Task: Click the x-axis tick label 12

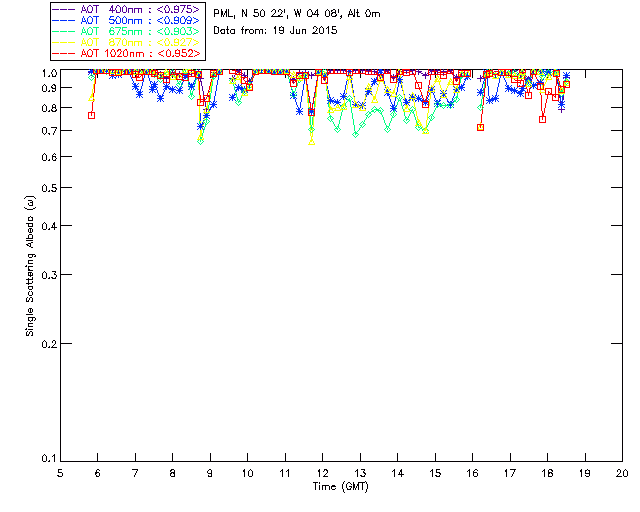Action: point(322,473)
